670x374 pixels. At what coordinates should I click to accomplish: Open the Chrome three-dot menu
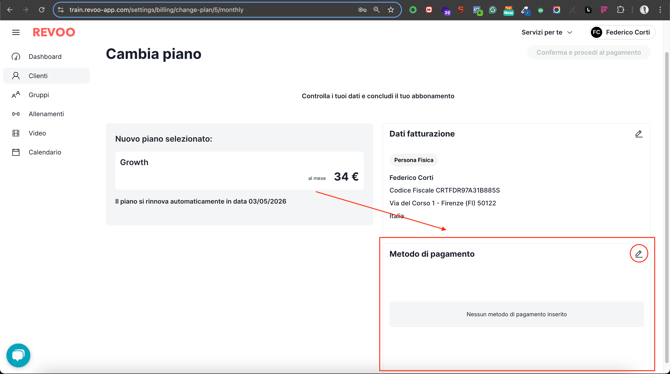(660, 10)
